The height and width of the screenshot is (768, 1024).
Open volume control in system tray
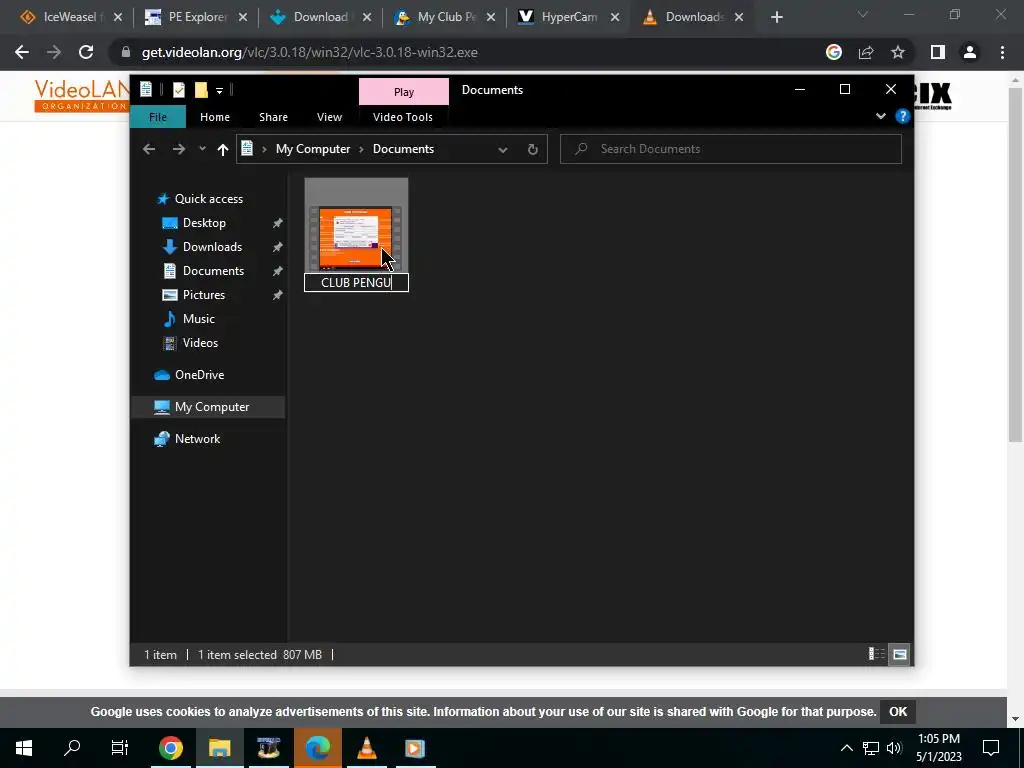coord(894,748)
